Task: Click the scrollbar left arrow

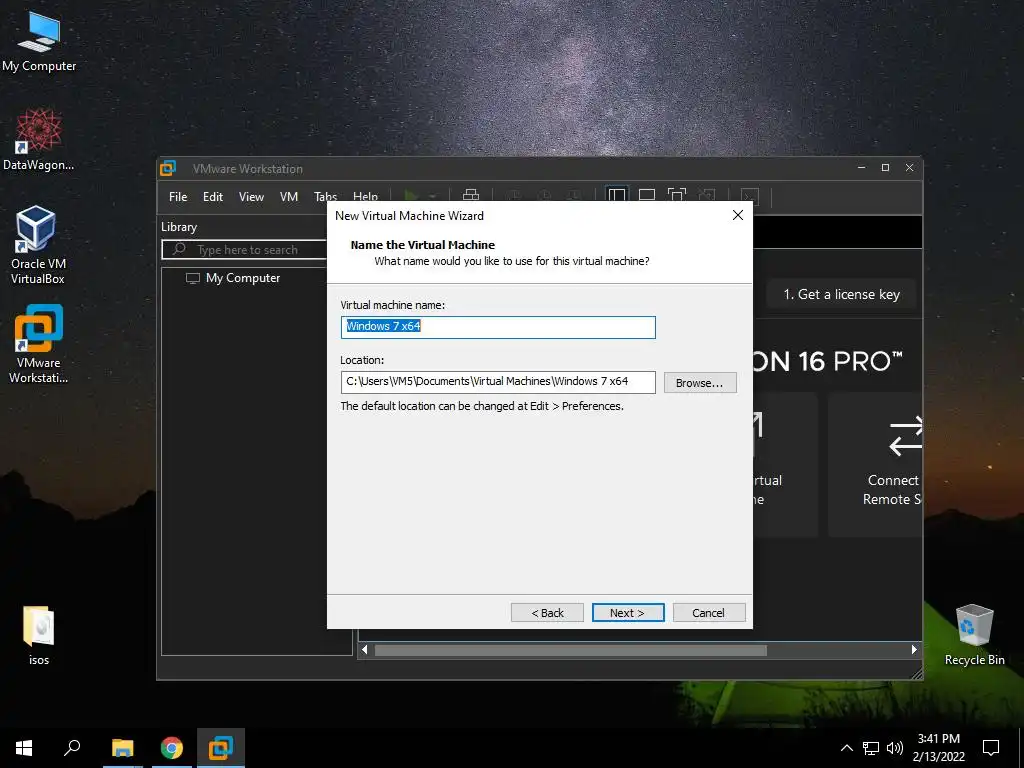Action: pos(364,650)
